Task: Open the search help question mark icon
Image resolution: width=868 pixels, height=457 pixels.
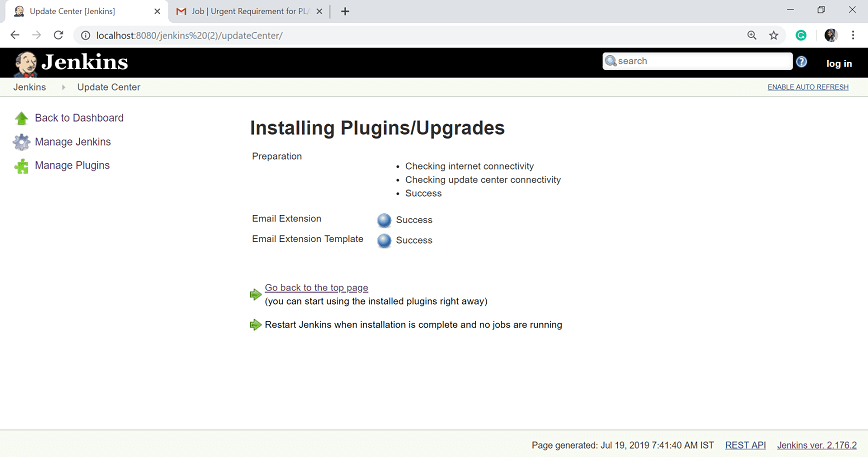Action: (x=801, y=61)
